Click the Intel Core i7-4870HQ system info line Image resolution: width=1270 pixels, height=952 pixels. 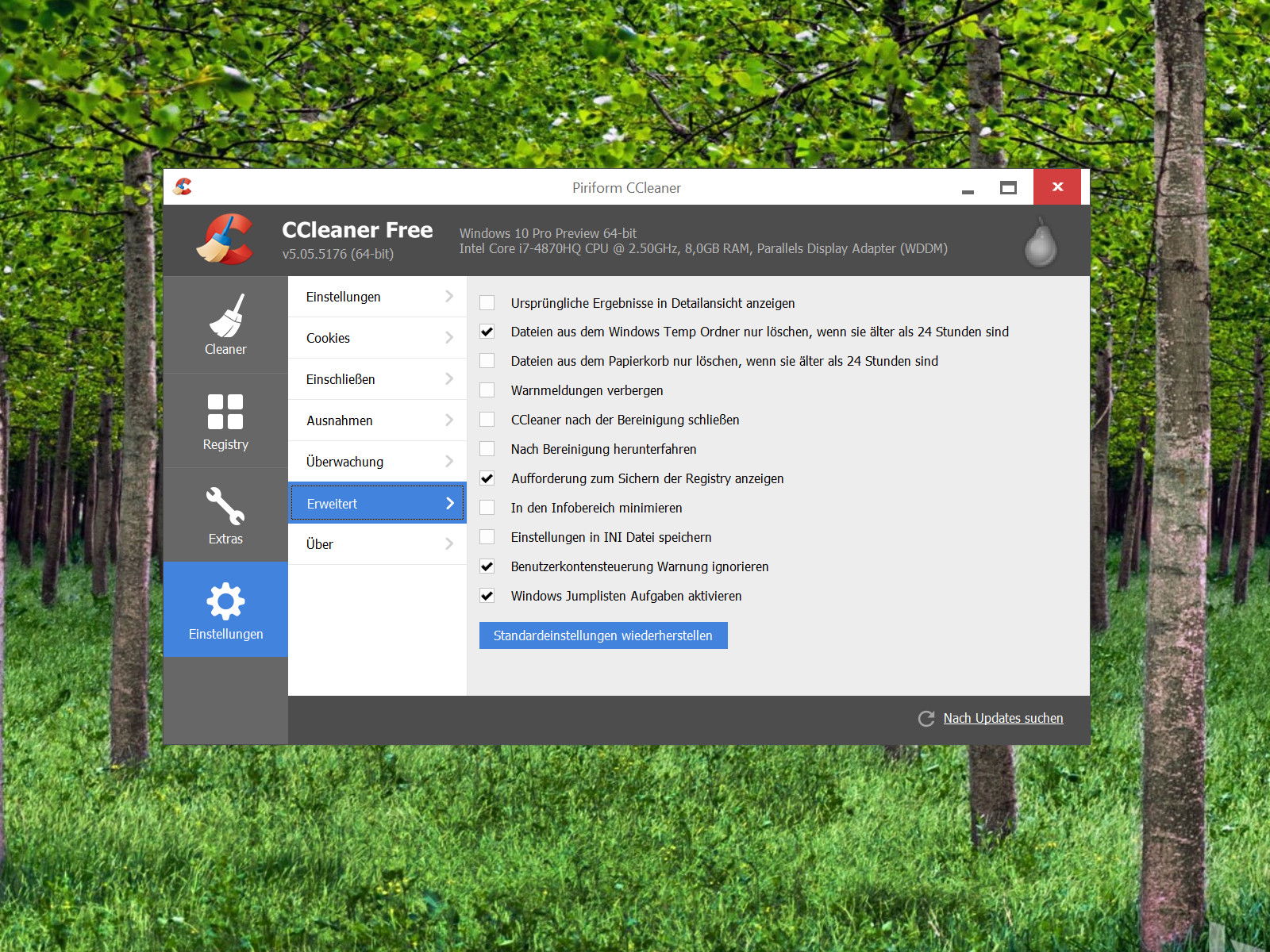pyautogui.click(x=703, y=248)
